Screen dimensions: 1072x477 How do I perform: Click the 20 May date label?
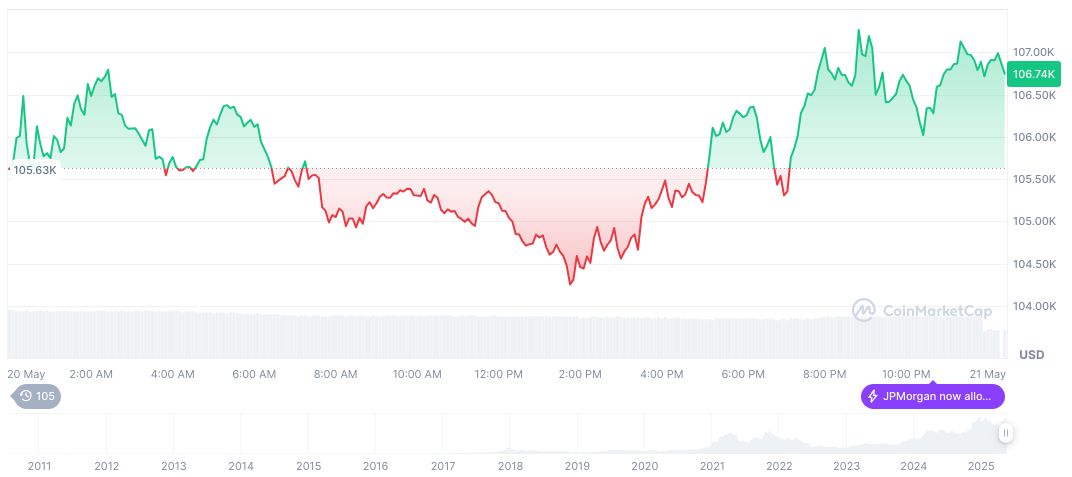coord(27,374)
